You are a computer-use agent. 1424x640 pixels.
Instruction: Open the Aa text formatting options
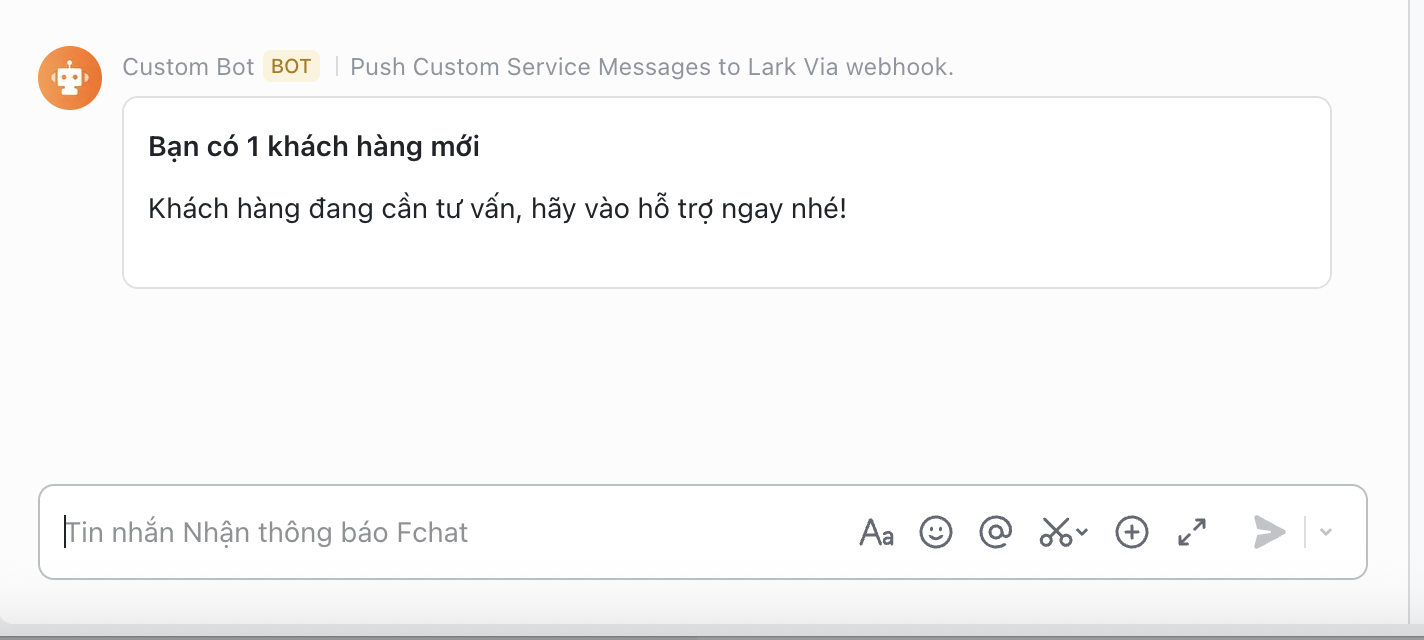pos(876,532)
